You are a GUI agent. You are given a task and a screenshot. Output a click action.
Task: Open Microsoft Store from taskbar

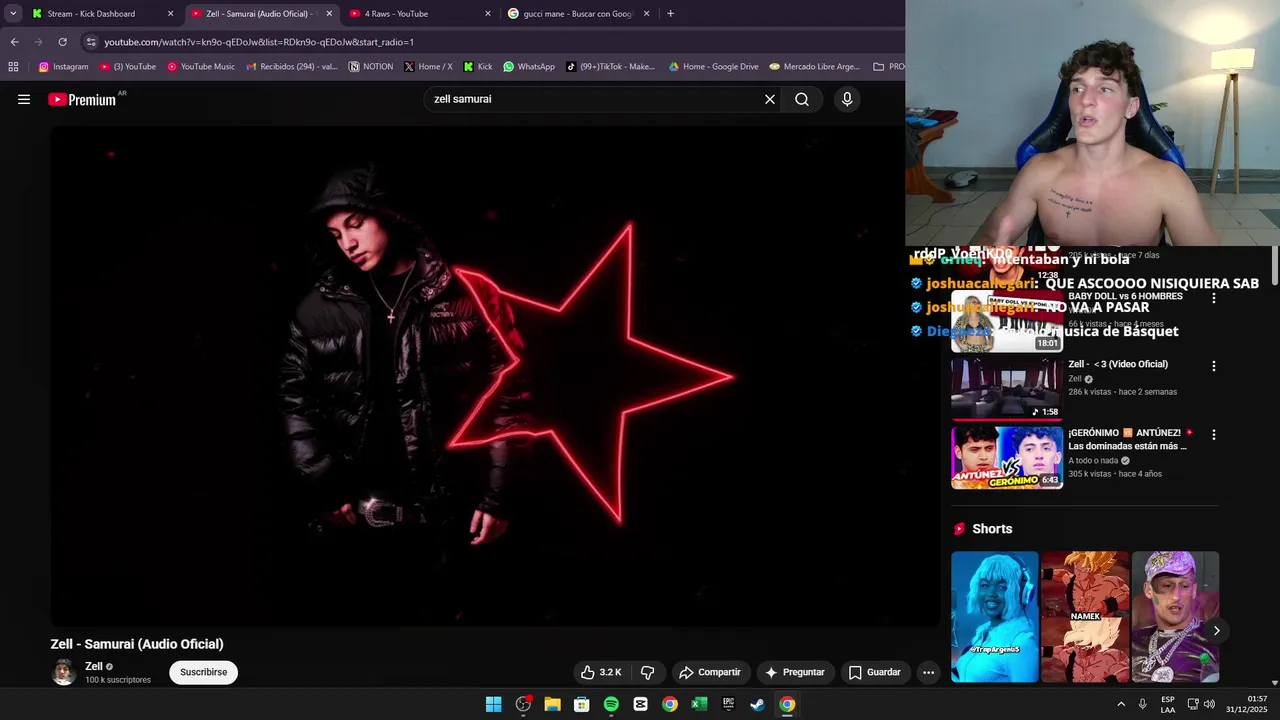581,704
